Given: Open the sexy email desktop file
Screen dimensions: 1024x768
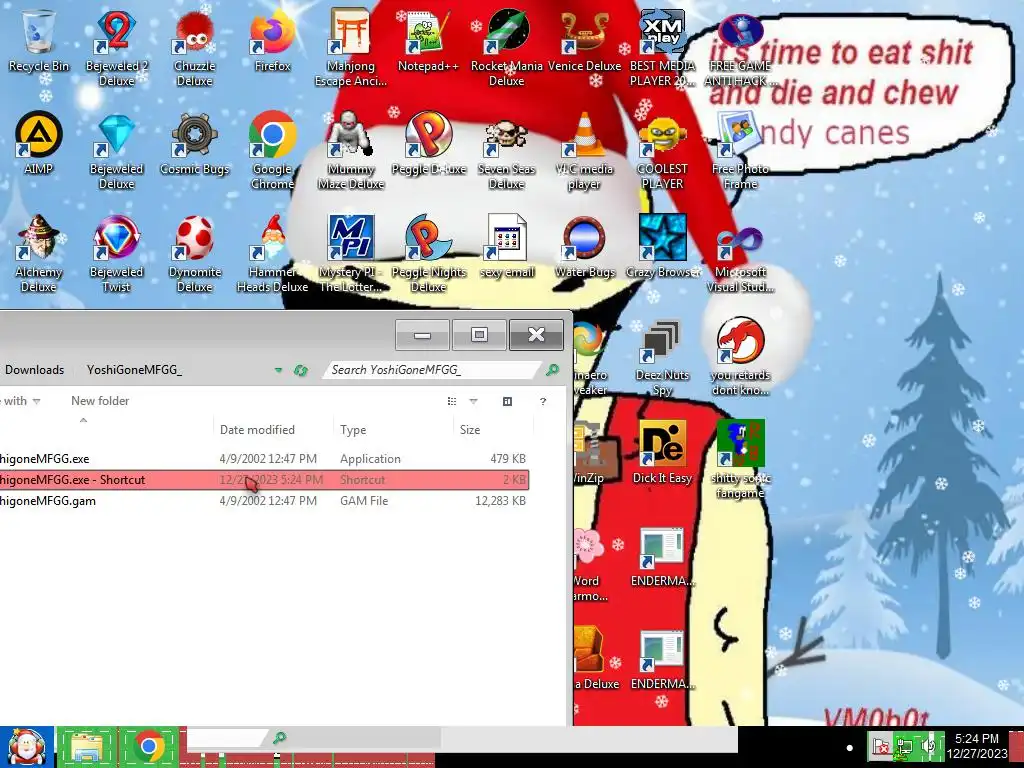Looking at the screenshot, I should (x=507, y=247).
